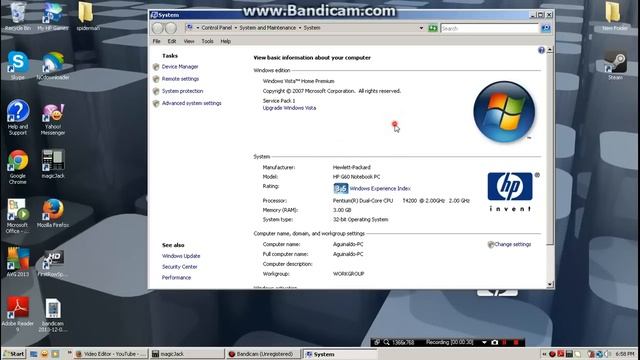The height and width of the screenshot is (360, 640).
Task: Open the Recycle Bin desktop icon
Action: point(18,16)
